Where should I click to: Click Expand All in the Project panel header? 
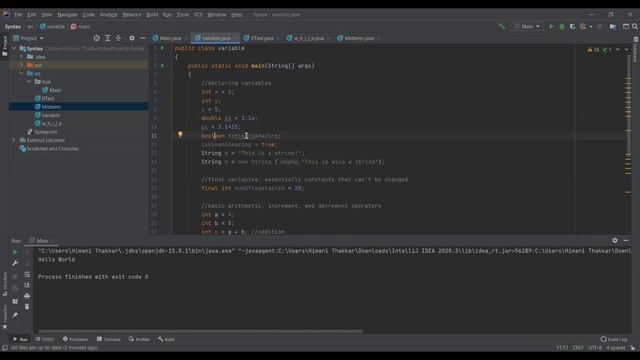(x=107, y=38)
